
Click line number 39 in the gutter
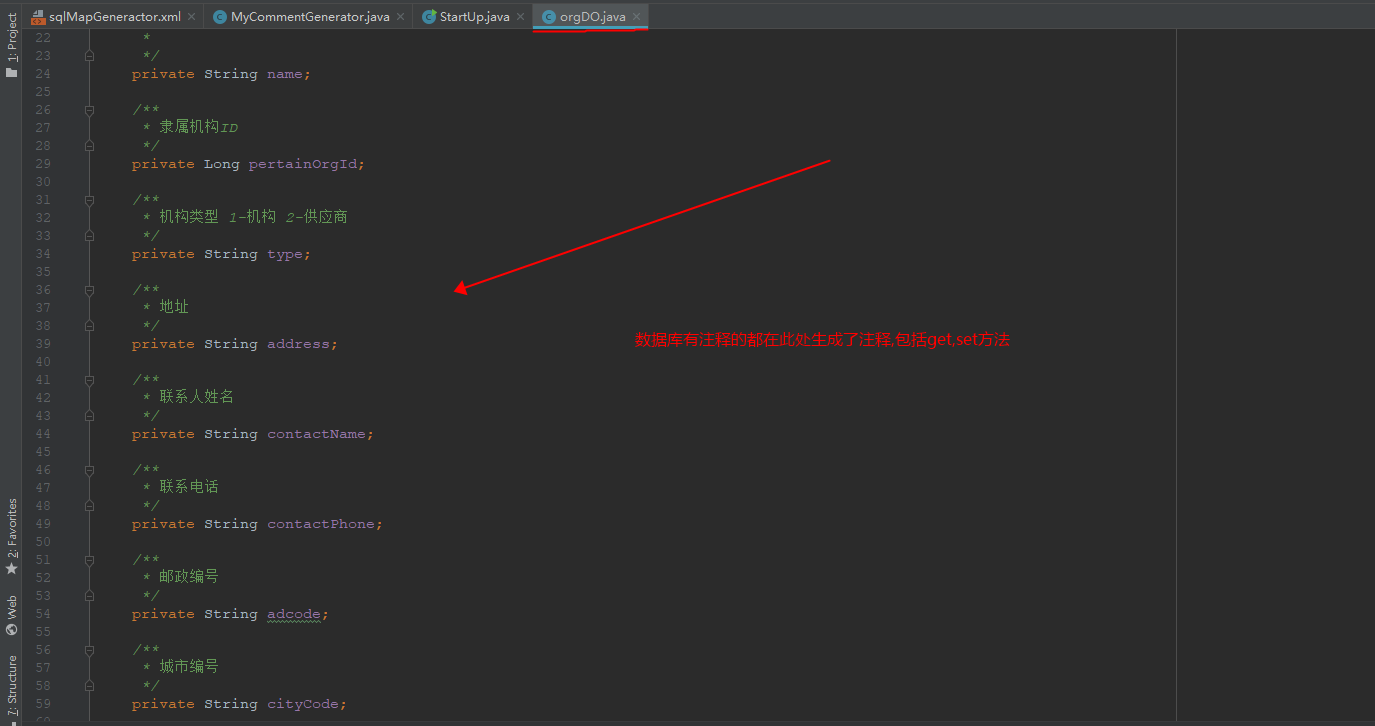(42, 343)
